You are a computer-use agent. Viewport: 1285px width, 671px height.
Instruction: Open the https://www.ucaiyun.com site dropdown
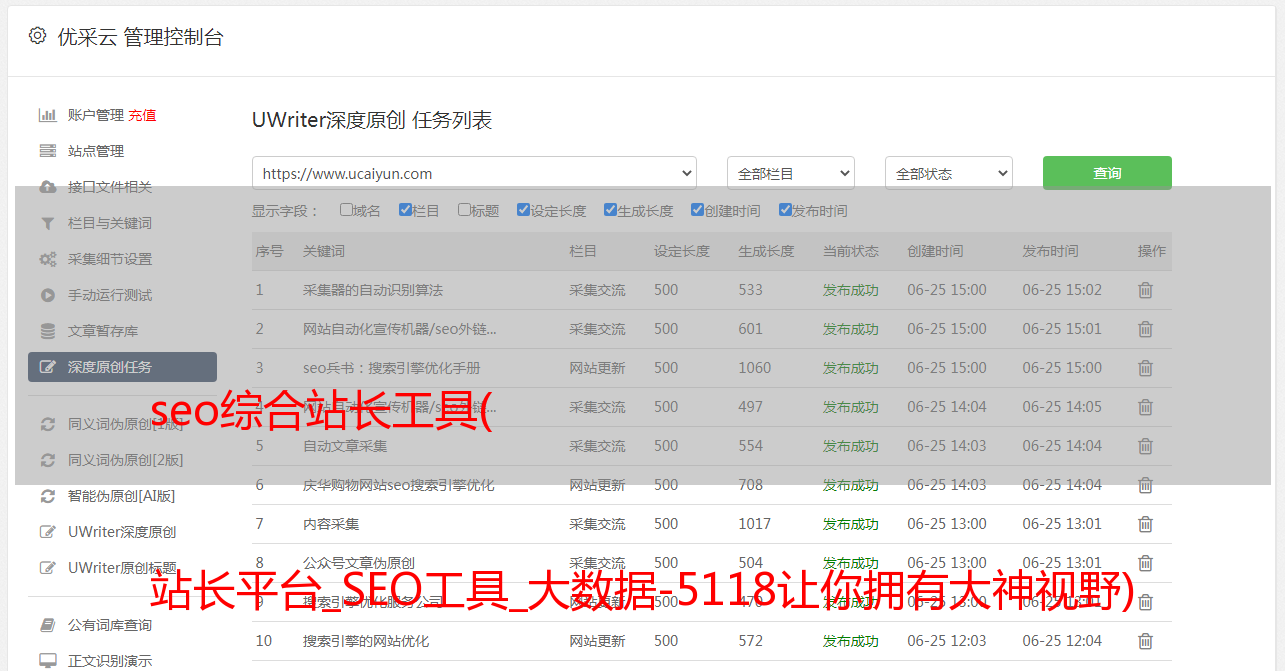tap(474, 173)
